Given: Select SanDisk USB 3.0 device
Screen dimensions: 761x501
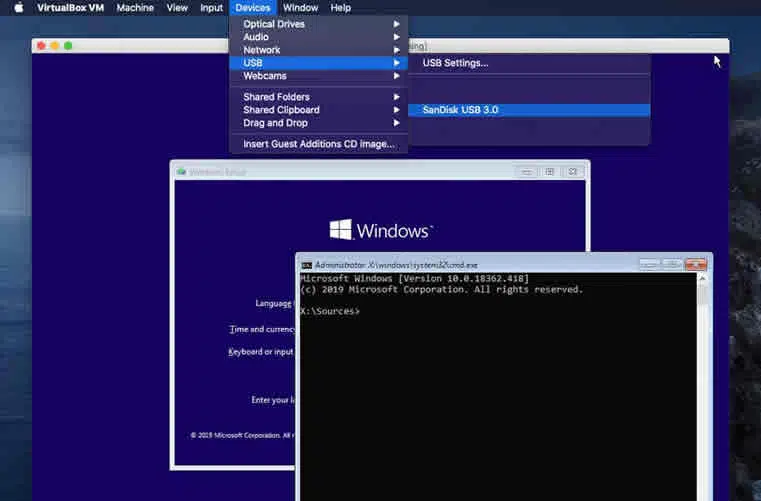Looking at the screenshot, I should 460,110.
